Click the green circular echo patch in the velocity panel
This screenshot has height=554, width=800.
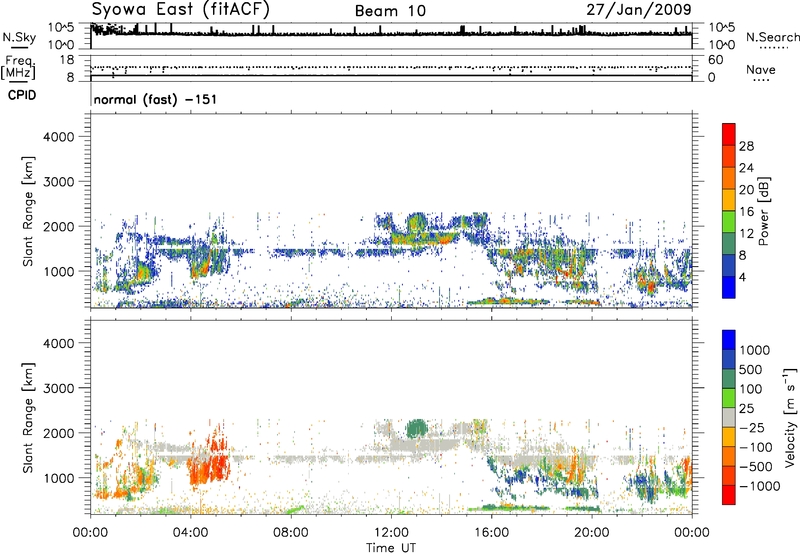417,429
